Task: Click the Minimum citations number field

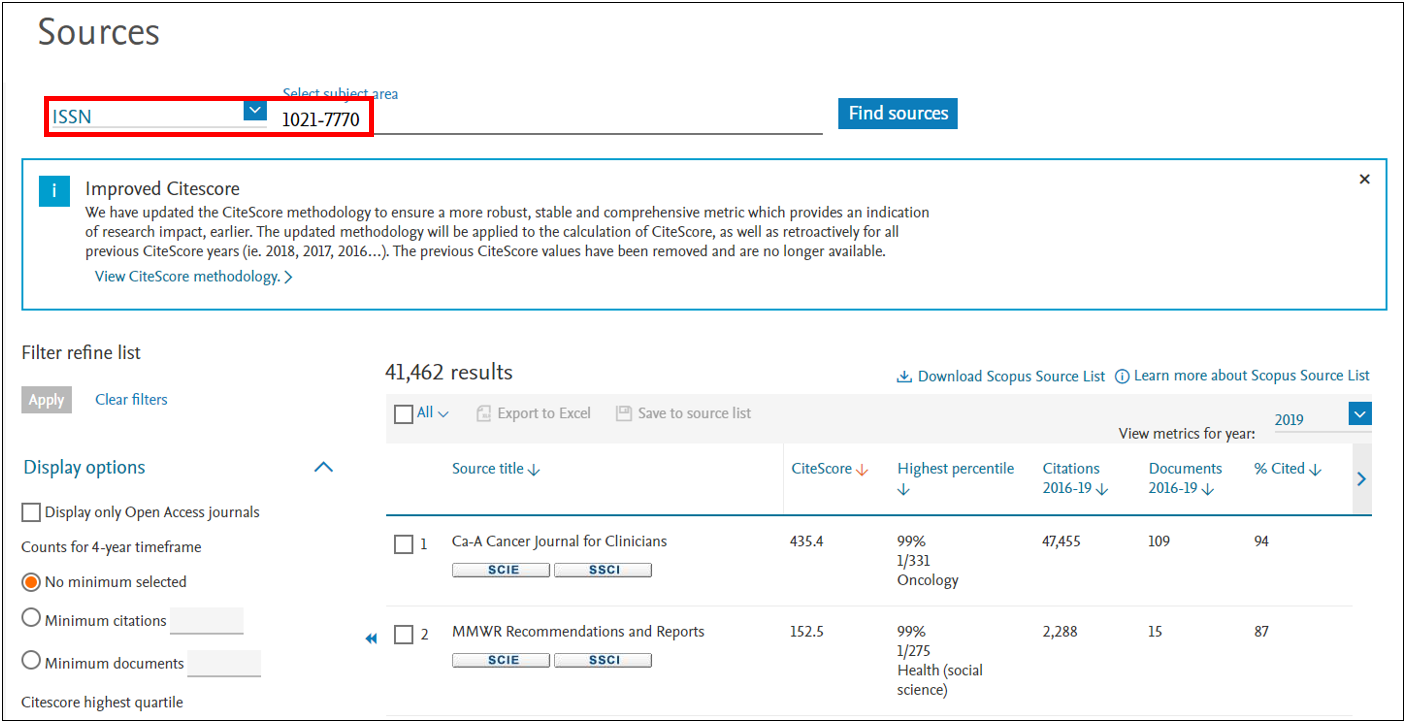Action: pos(207,620)
